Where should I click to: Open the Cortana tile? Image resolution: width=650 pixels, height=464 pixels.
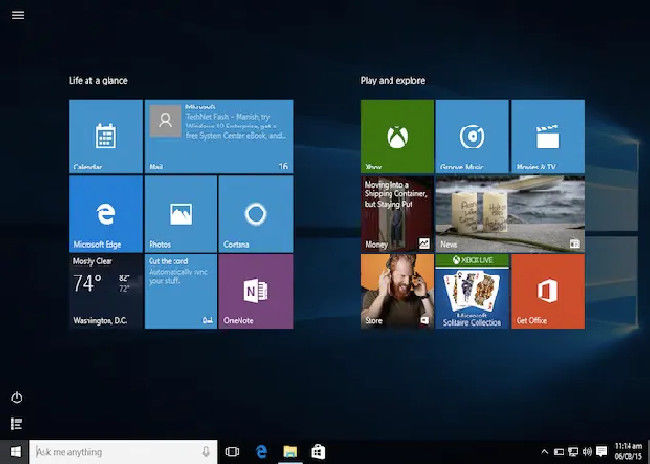pos(255,213)
